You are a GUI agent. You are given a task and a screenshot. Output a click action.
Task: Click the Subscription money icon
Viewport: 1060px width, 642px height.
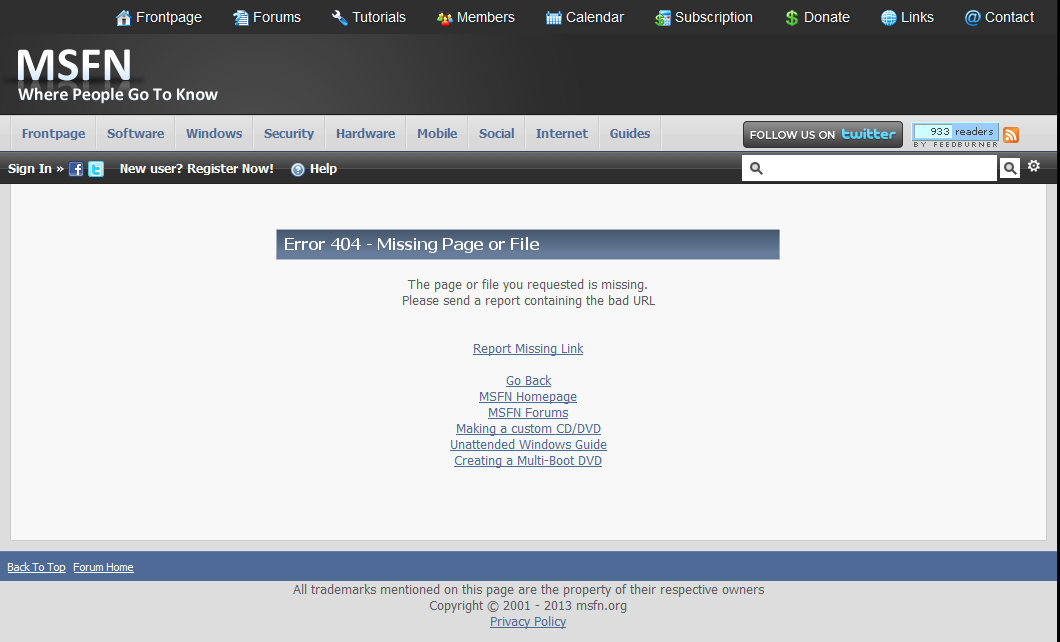pyautogui.click(x=662, y=18)
